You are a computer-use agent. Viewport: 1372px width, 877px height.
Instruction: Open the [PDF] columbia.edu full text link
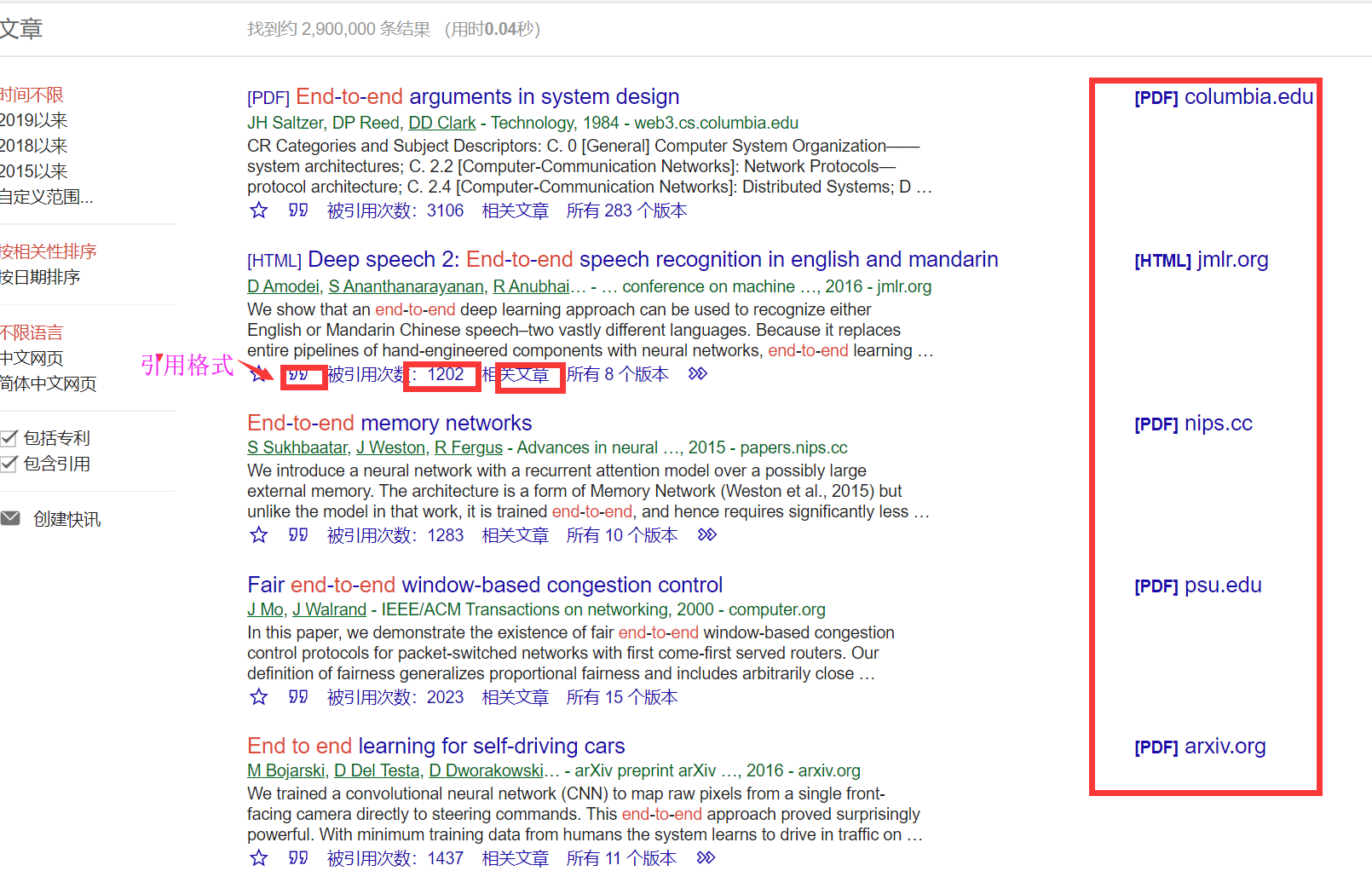point(1224,96)
